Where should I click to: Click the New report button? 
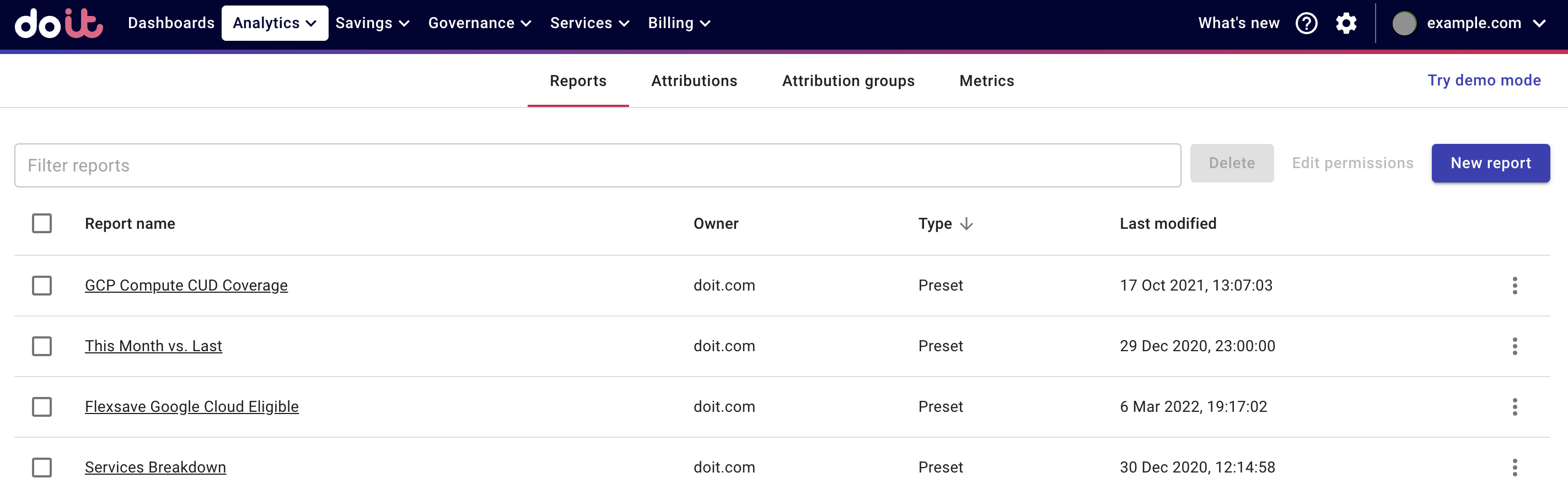click(1490, 163)
